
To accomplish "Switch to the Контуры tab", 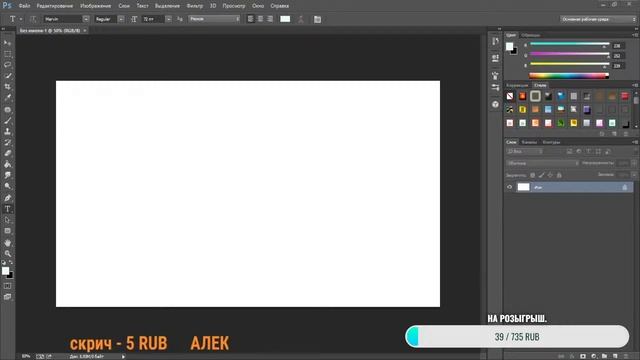I will [551, 142].
